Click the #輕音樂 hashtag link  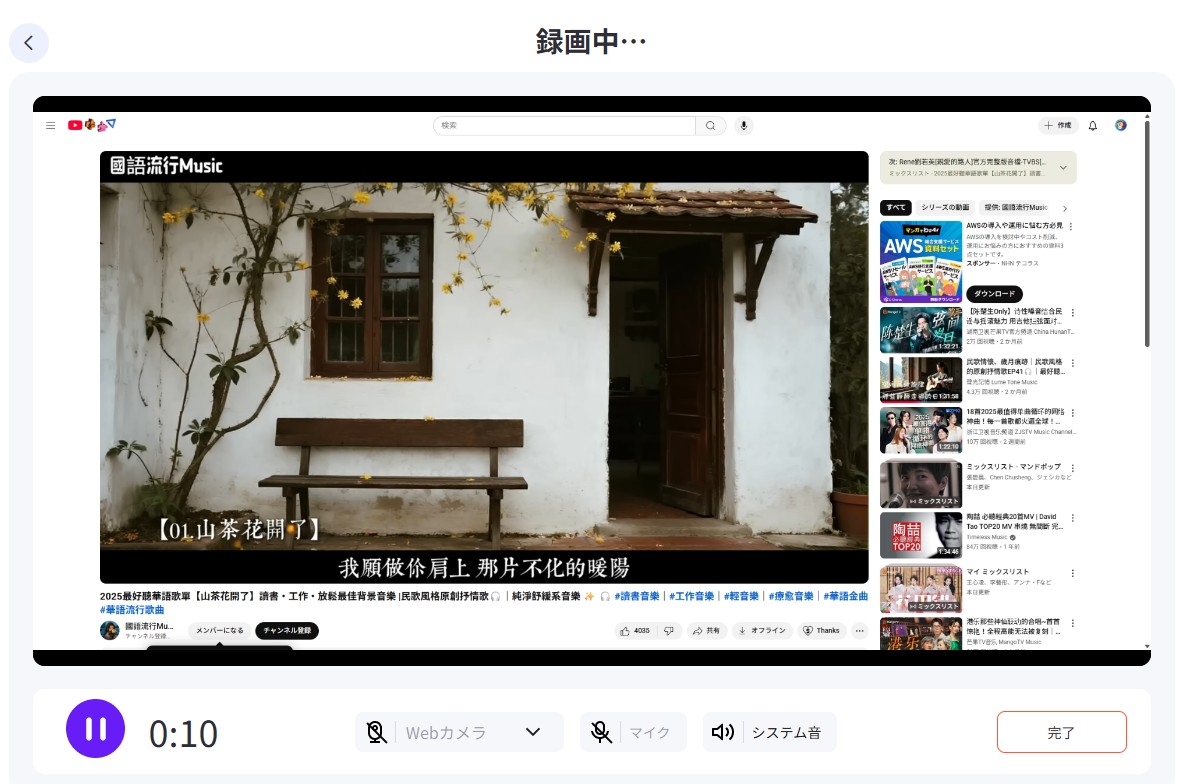(x=741, y=596)
